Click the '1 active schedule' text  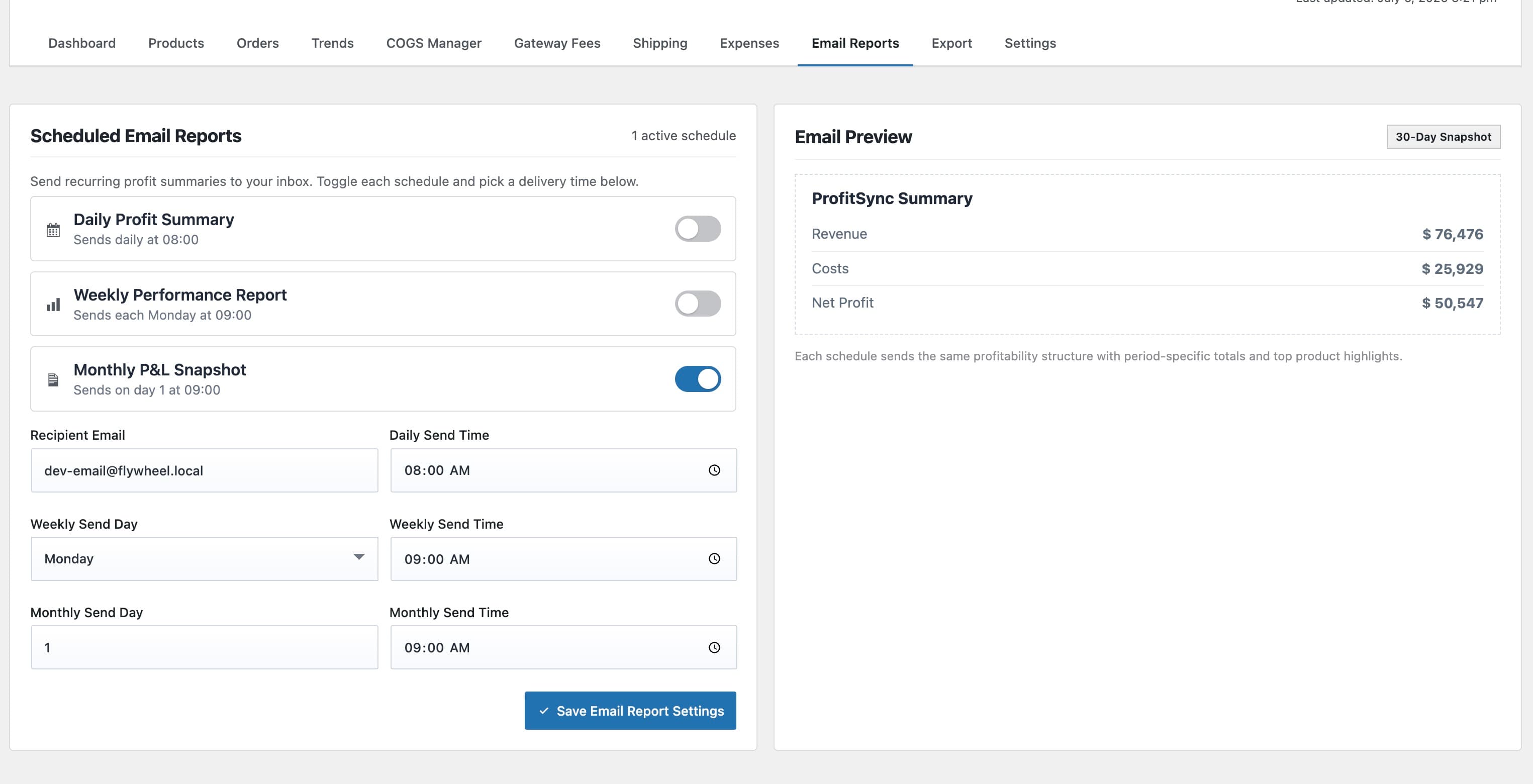coord(683,136)
